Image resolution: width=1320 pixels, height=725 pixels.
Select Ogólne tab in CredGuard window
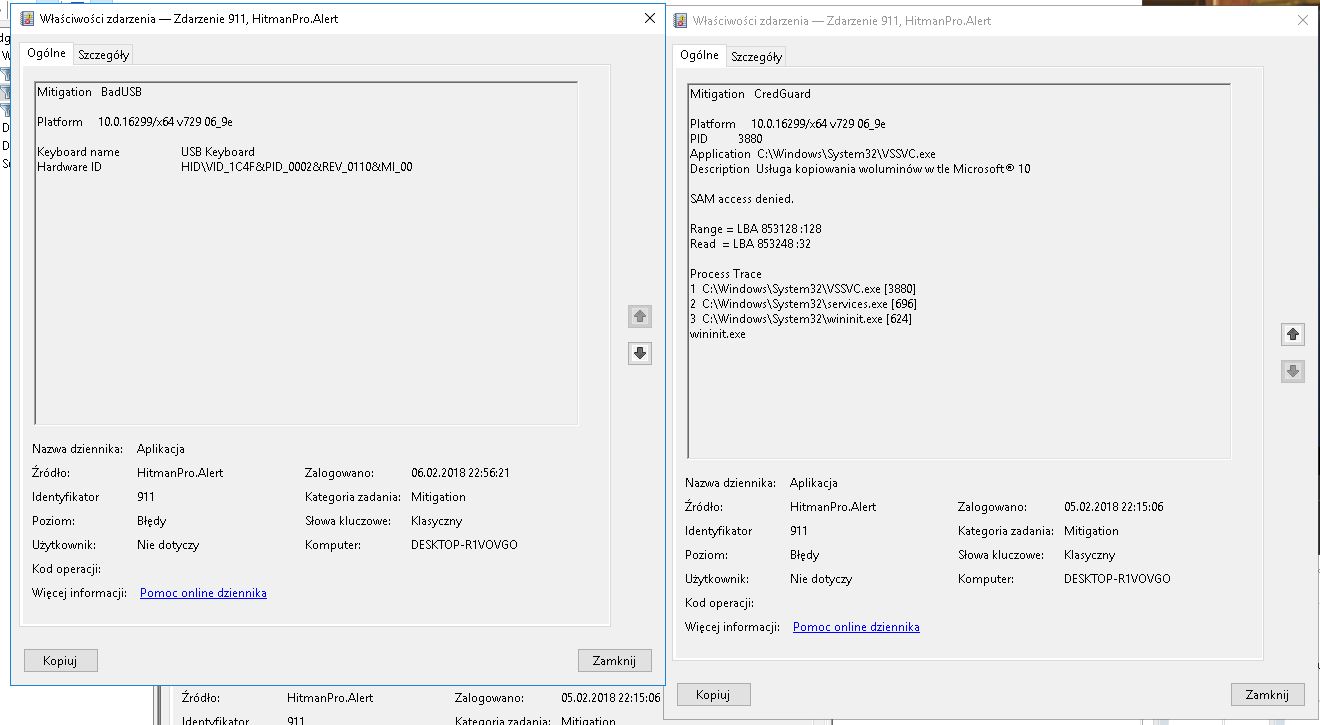(699, 55)
